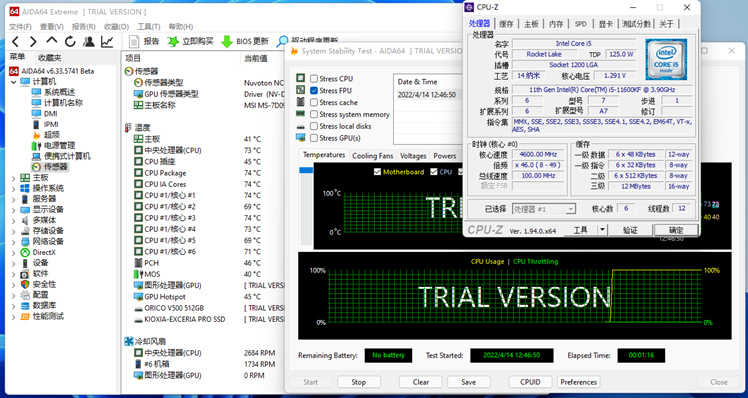Switch to the 收藏夹 tab in AIDA64
Screen dimensions: 748x398
[50, 58]
